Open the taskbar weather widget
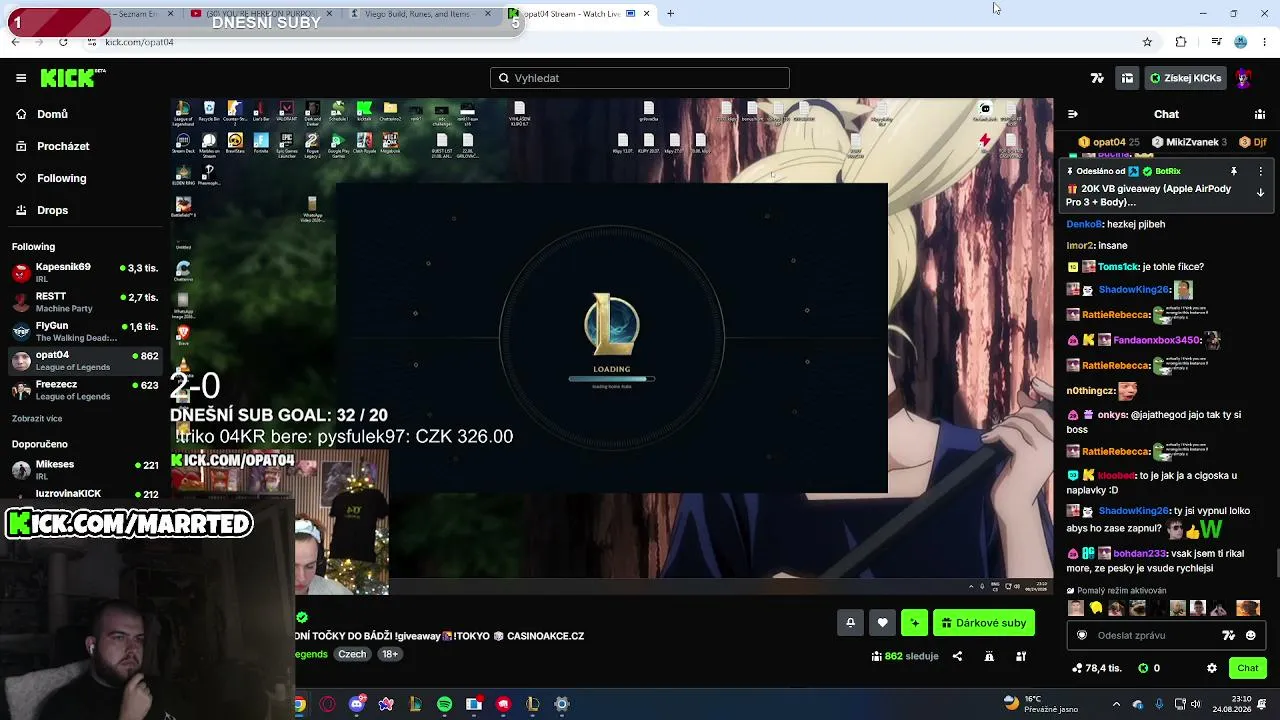The height and width of the screenshot is (720, 1280). pos(1040,704)
